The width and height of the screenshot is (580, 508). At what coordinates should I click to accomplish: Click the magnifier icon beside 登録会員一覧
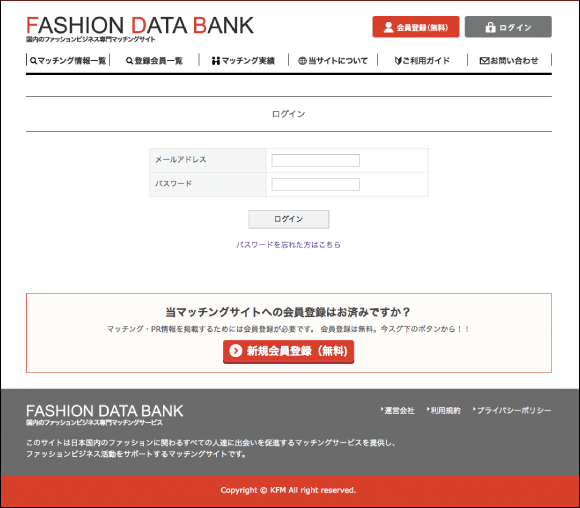pyautogui.click(x=129, y=61)
